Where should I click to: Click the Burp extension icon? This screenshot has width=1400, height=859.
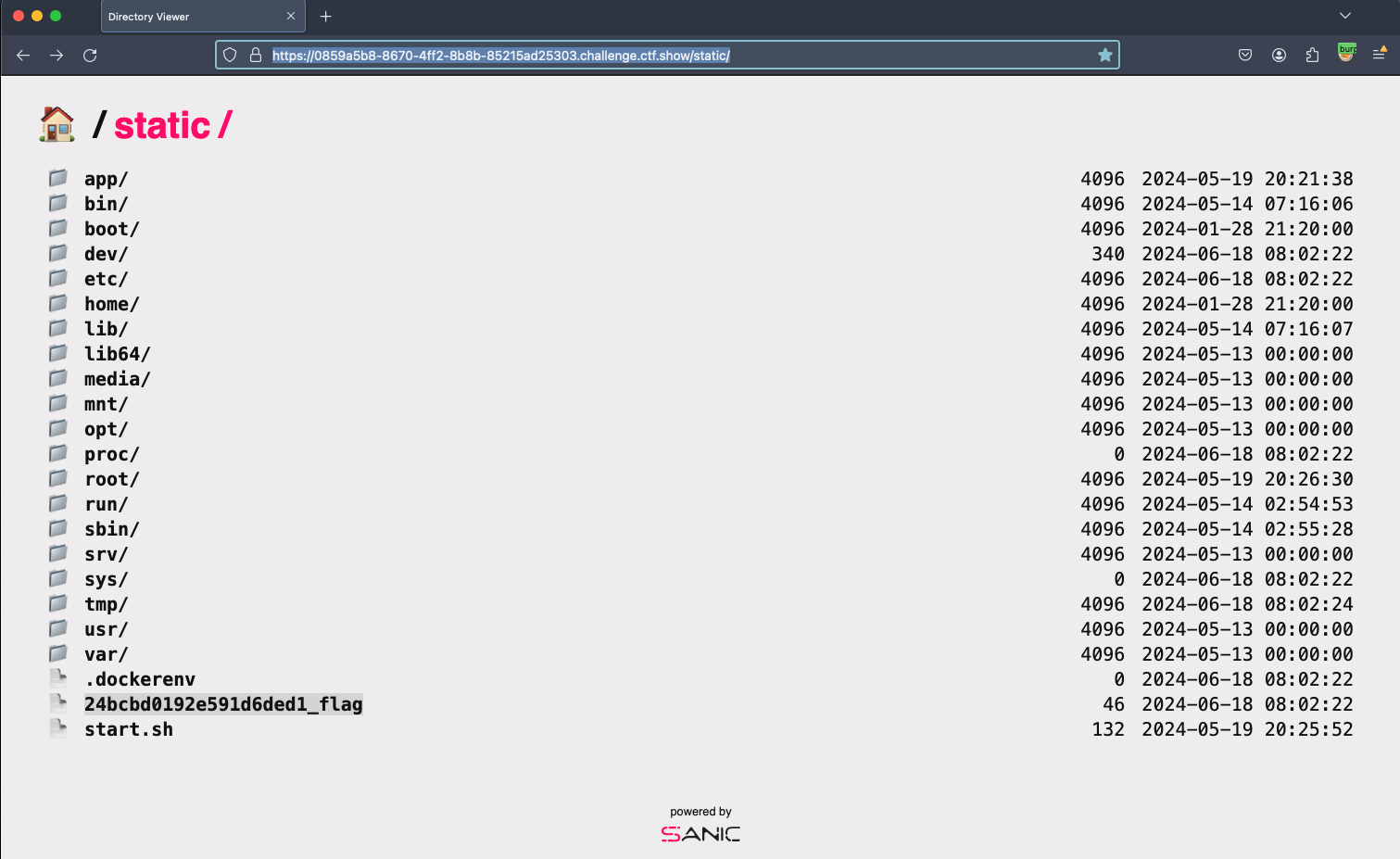1346,54
